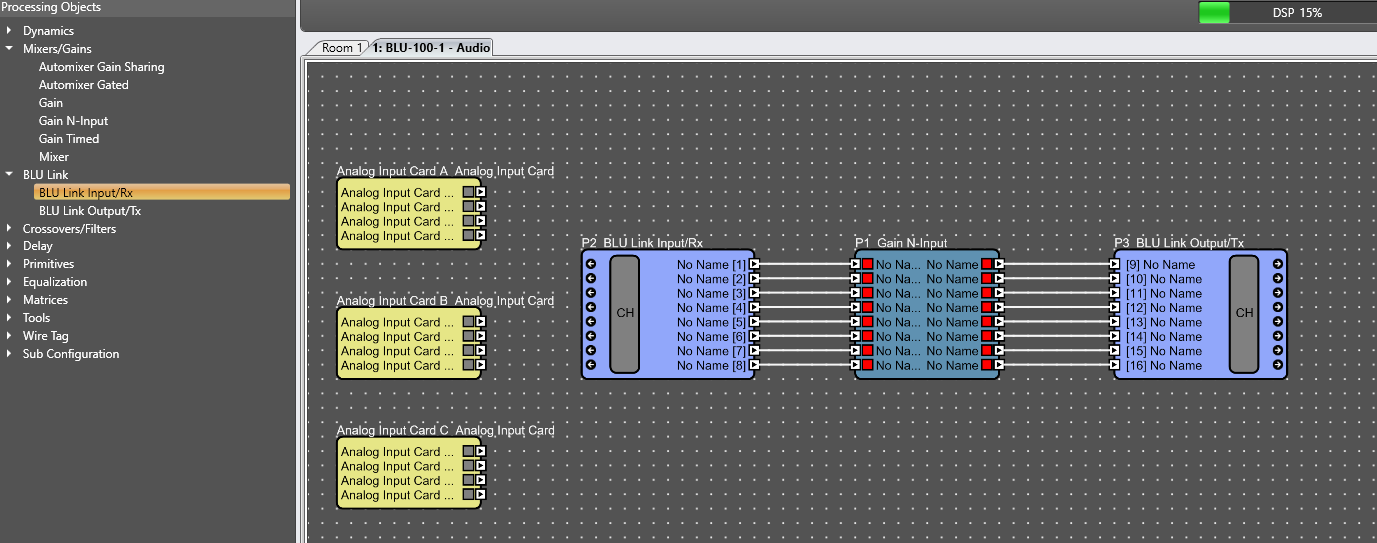Click input port of [12] No Name on BLU Link Output/Tx

pos(1115,308)
